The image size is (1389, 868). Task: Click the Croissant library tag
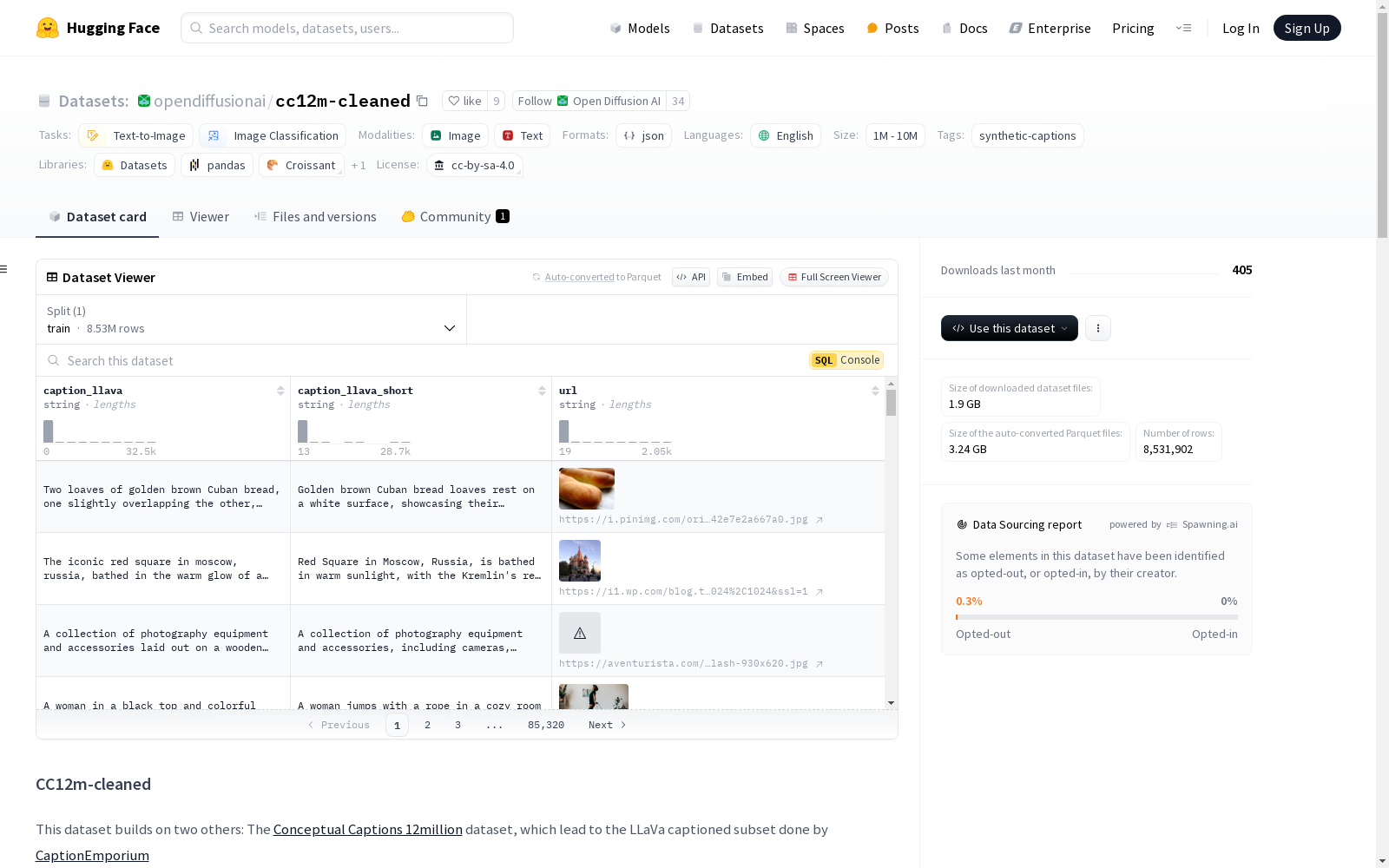coord(301,165)
